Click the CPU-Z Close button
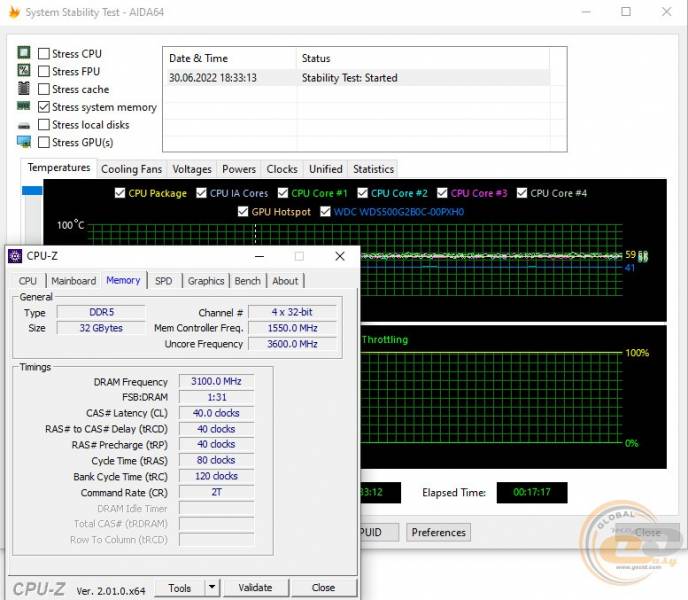This screenshot has width=688, height=600. (x=324, y=588)
